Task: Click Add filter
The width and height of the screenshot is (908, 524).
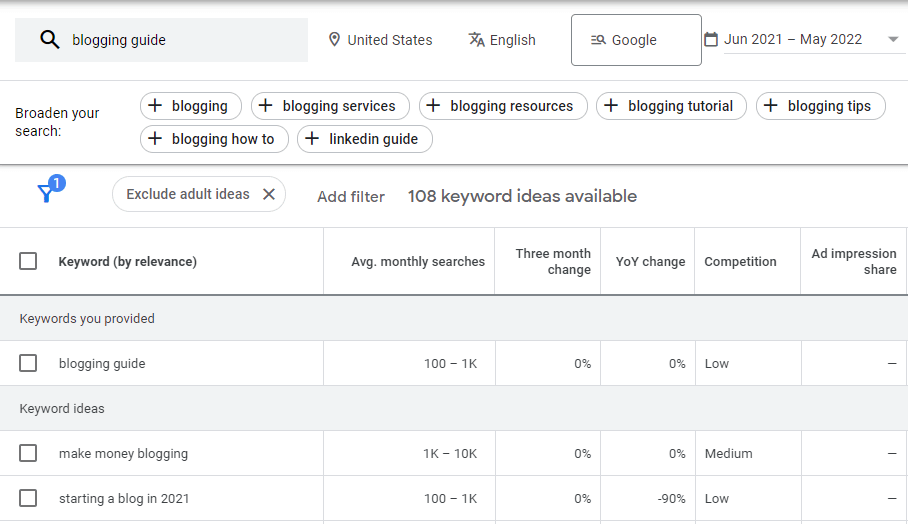Action: (x=351, y=197)
